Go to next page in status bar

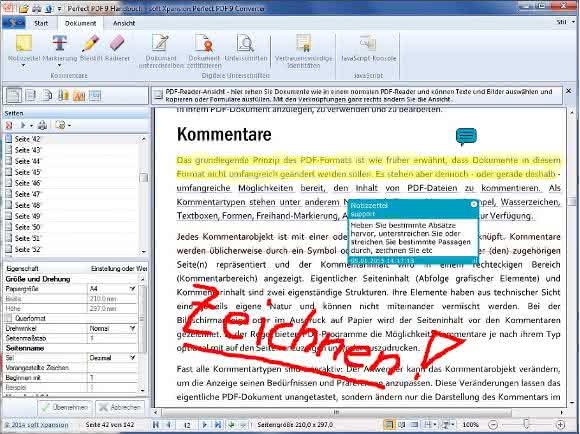pyautogui.click(x=204, y=424)
